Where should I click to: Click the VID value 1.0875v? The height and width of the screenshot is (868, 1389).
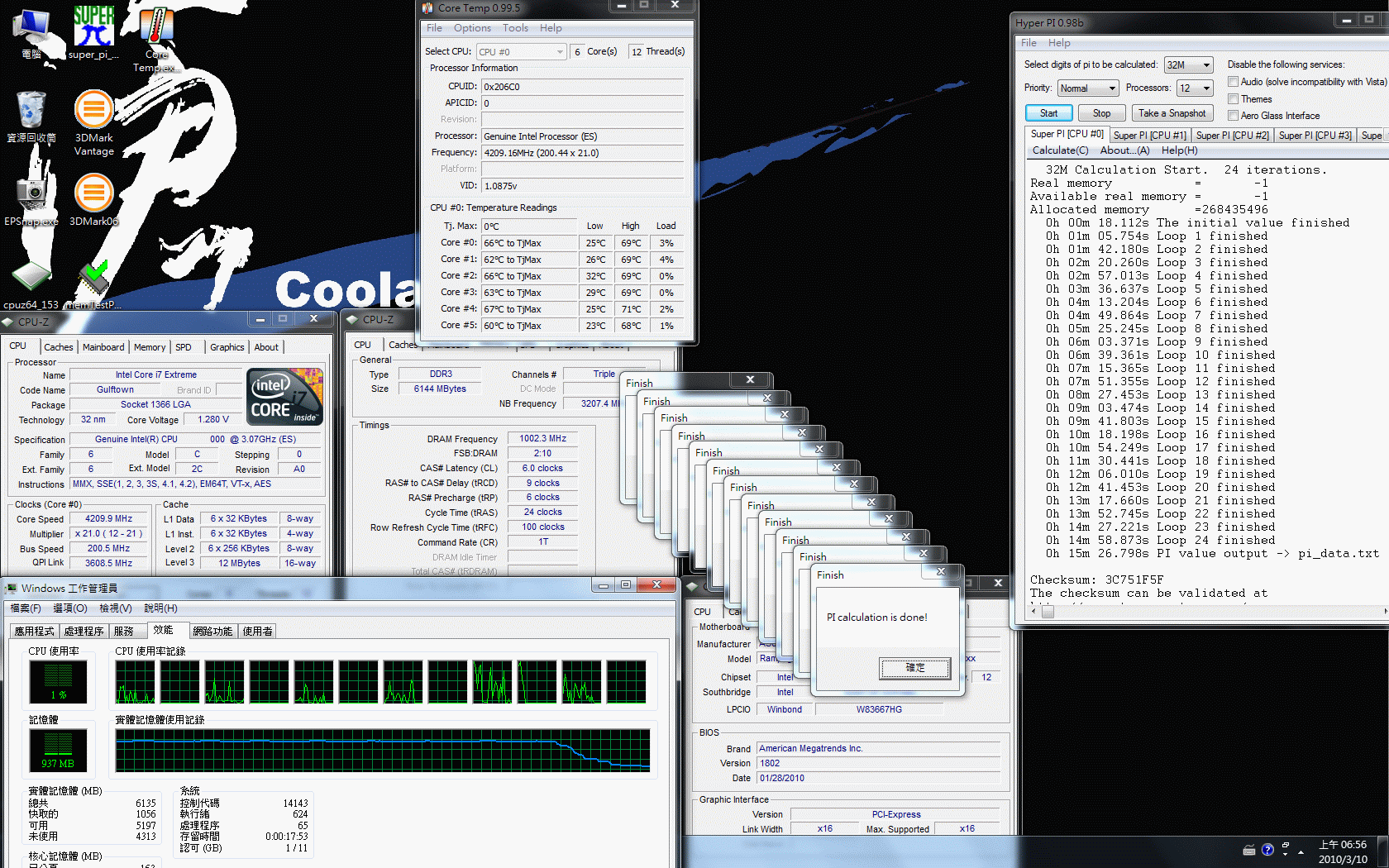click(583, 186)
